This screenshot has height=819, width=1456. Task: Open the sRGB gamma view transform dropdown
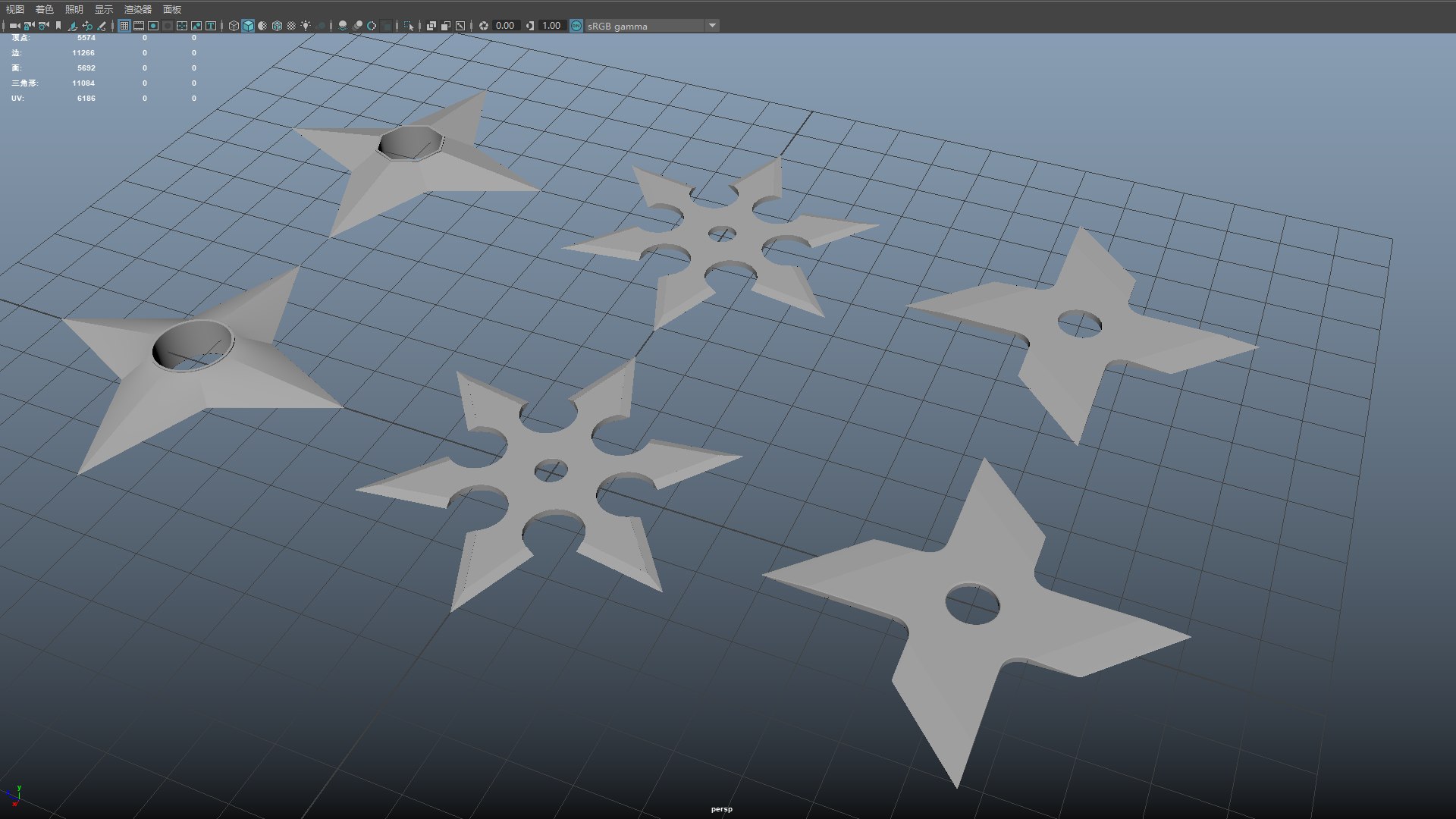tap(712, 26)
